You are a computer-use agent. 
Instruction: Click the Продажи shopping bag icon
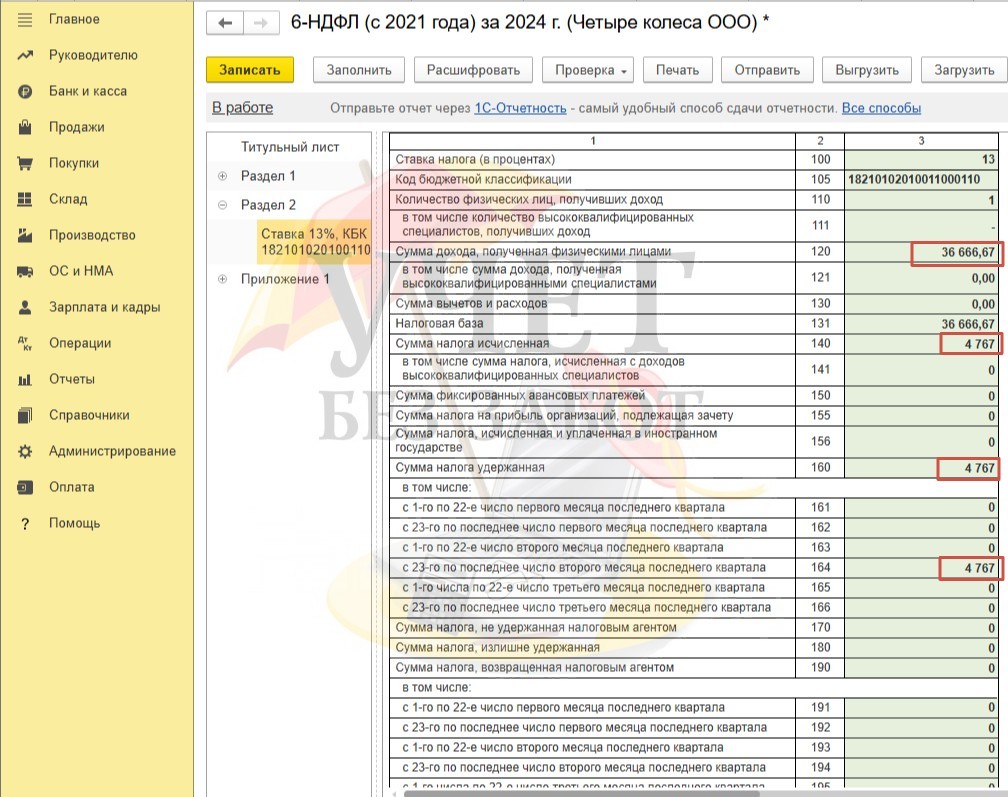[x=24, y=128]
